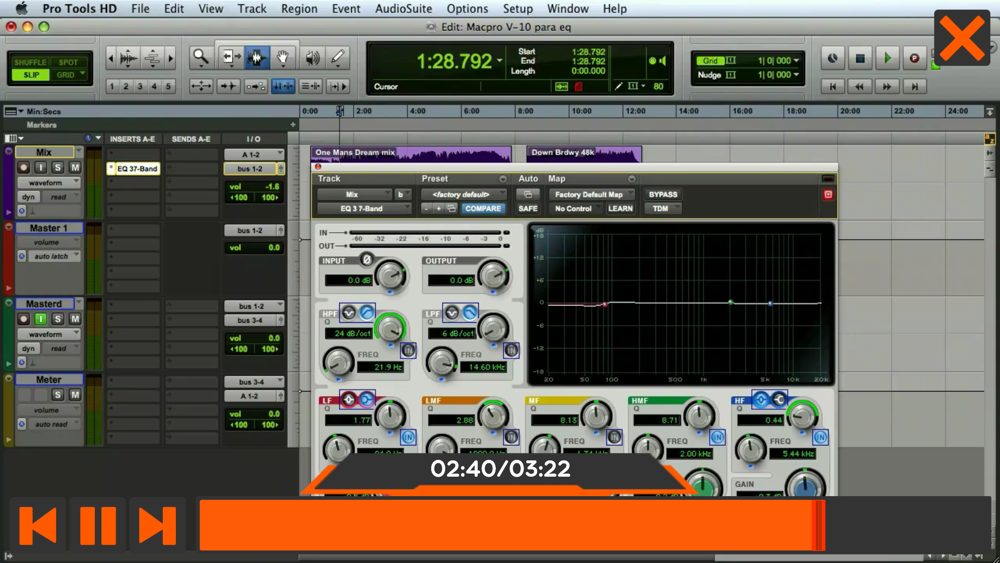
Task: Click the BYPASS button
Action: click(663, 194)
